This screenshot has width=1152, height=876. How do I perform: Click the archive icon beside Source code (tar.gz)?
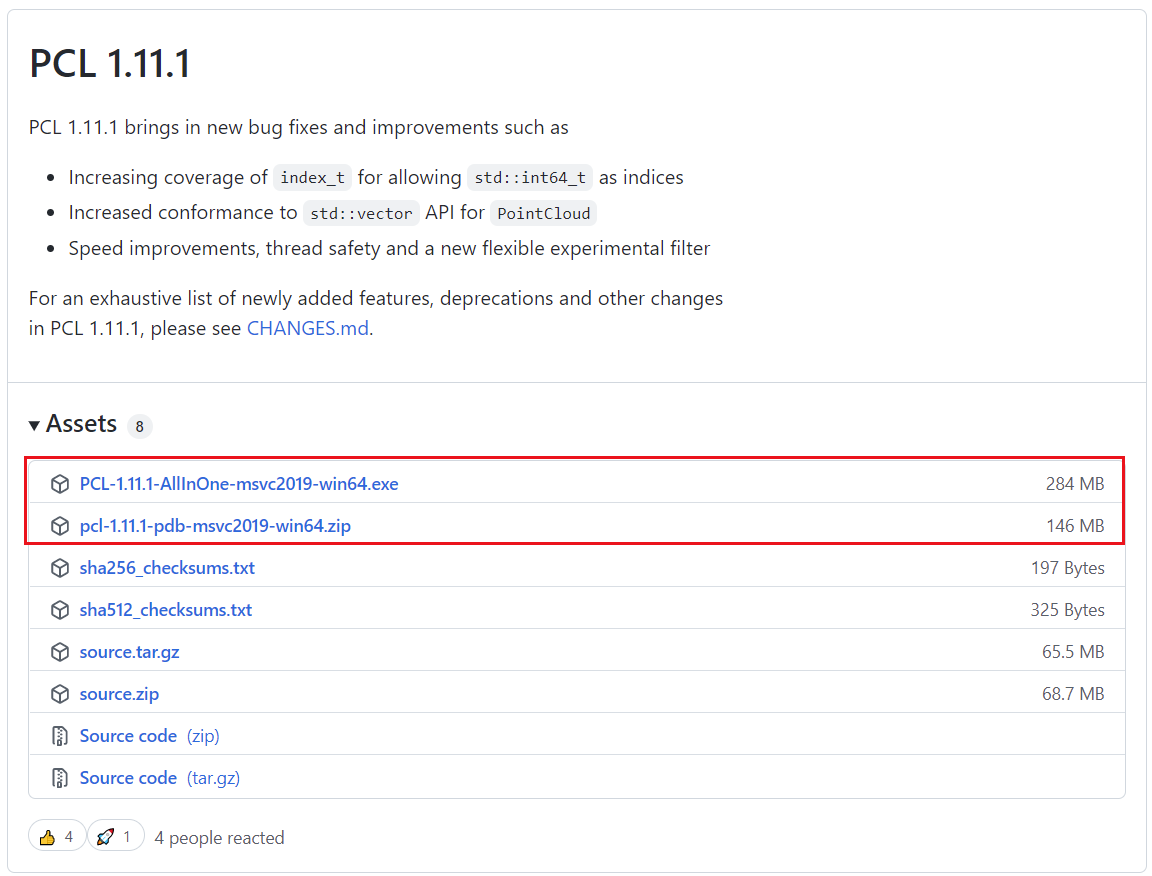pyautogui.click(x=60, y=777)
